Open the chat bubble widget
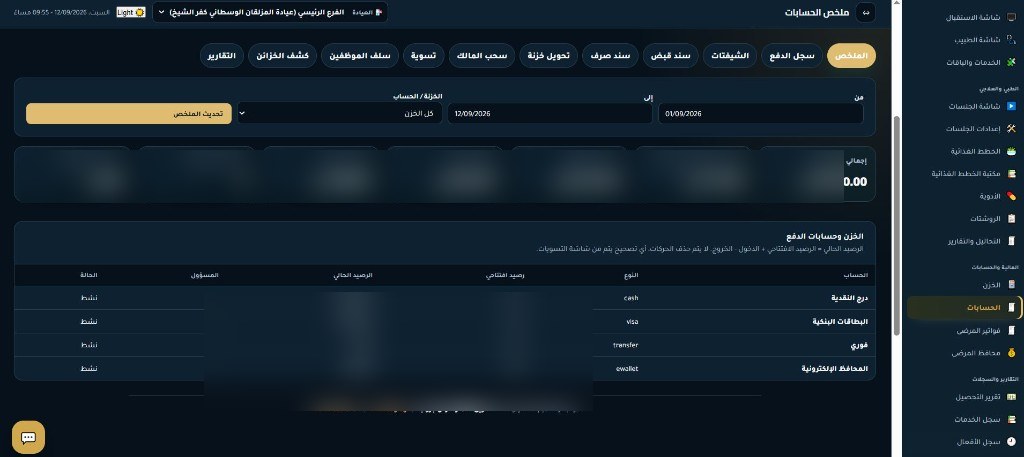Screen dimensions: 1024x457 (28, 437)
